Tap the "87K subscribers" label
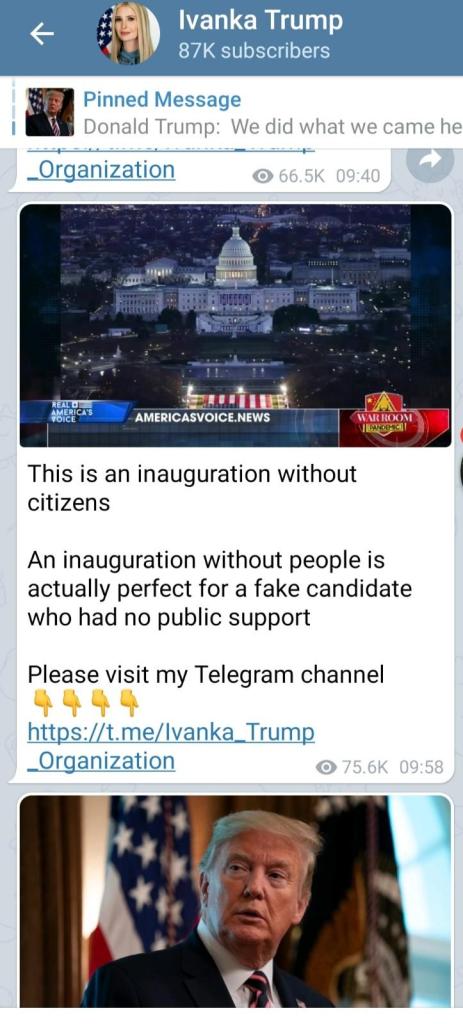This screenshot has width=463, height=1024. [254, 51]
